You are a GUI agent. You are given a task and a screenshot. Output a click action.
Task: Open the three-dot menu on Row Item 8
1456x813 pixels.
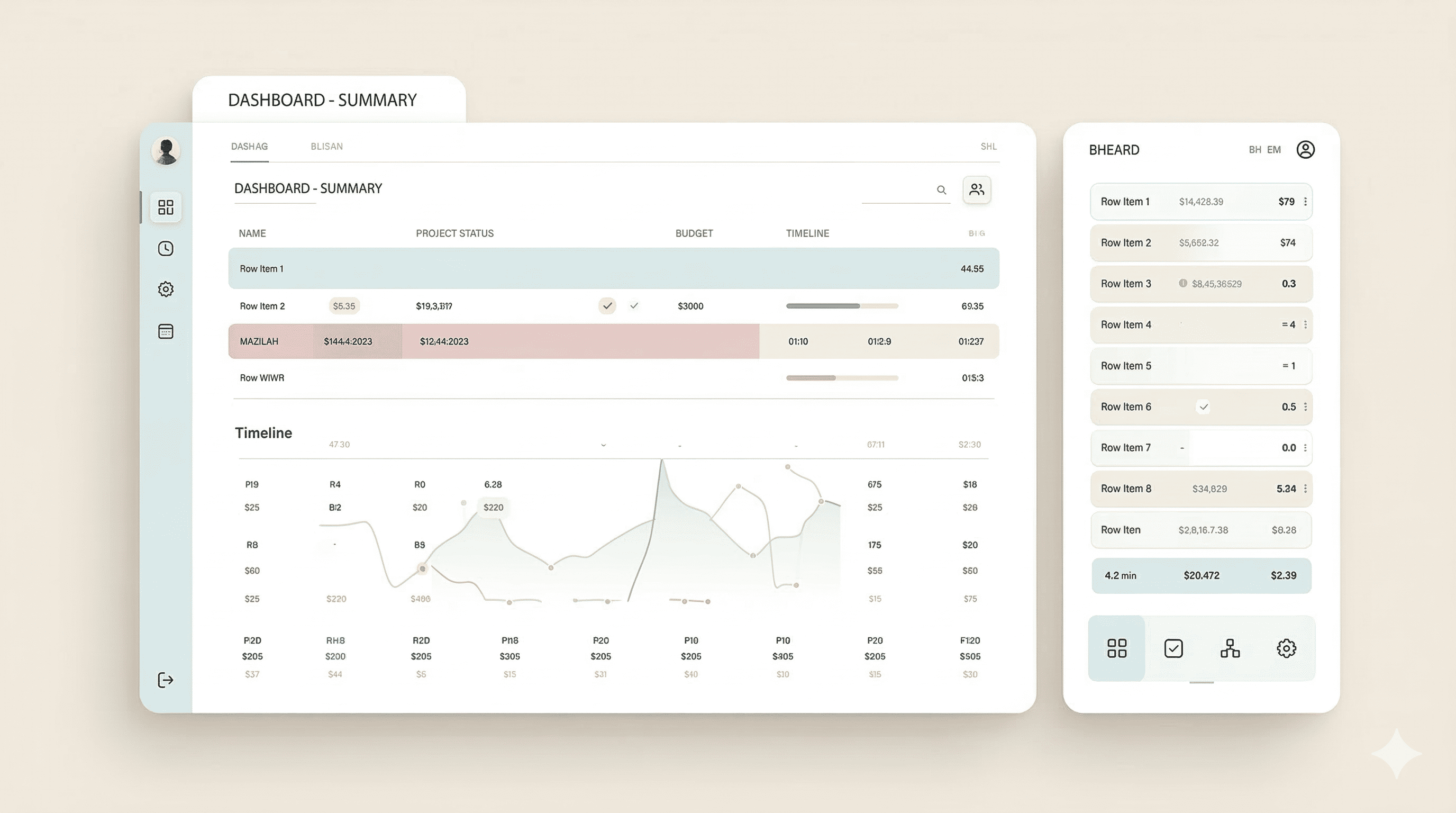1305,489
